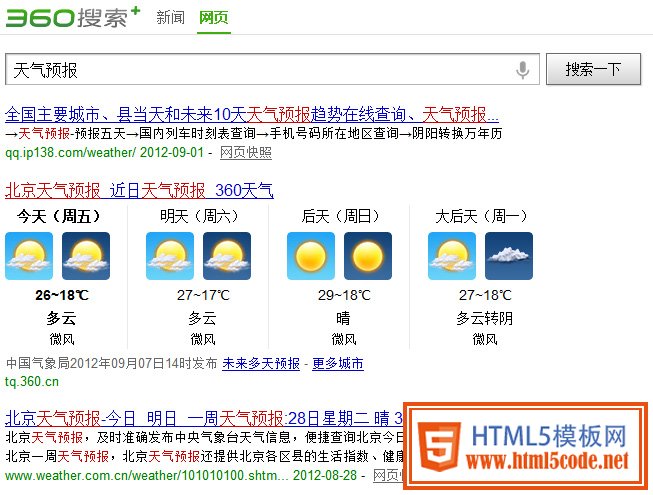
Task: Click today's daytime cloudy weather icon
Action: (29, 256)
